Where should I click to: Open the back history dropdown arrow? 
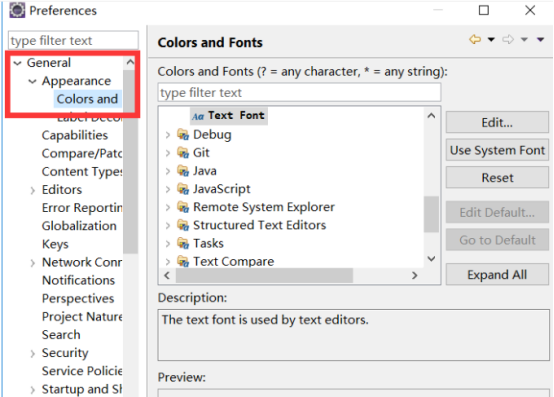coord(491,39)
